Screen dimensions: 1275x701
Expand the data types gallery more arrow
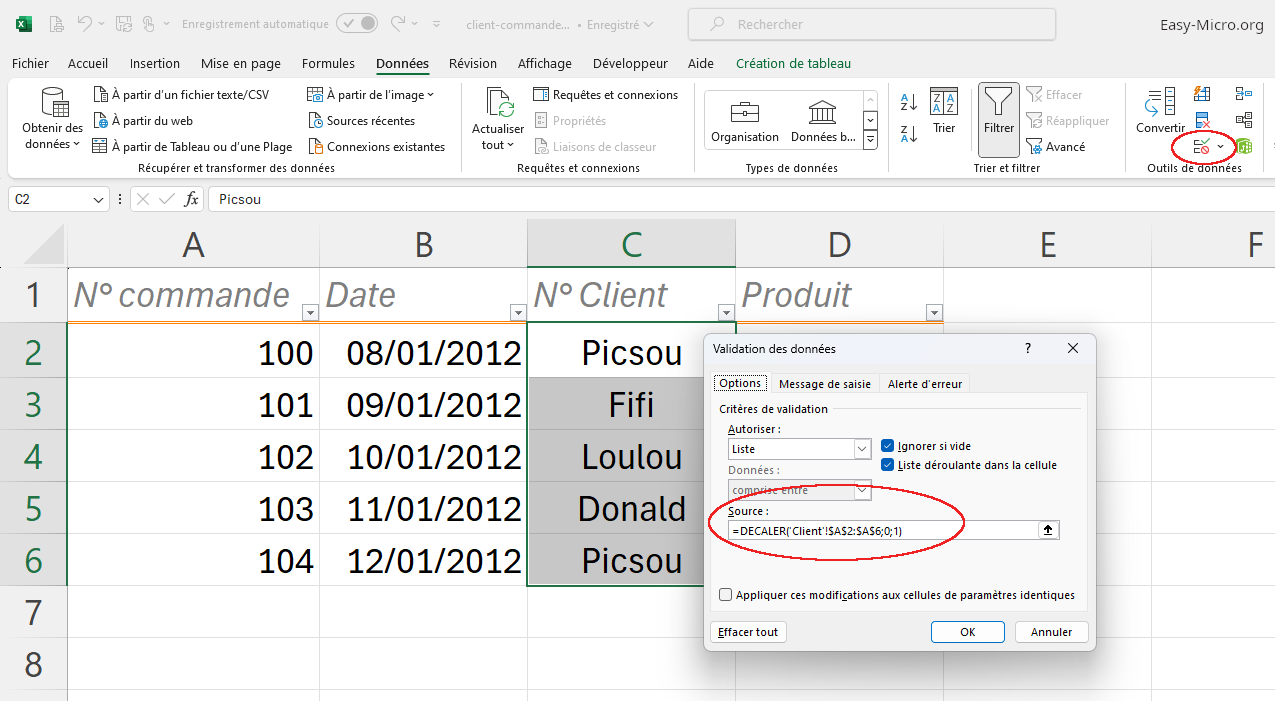pos(870,139)
